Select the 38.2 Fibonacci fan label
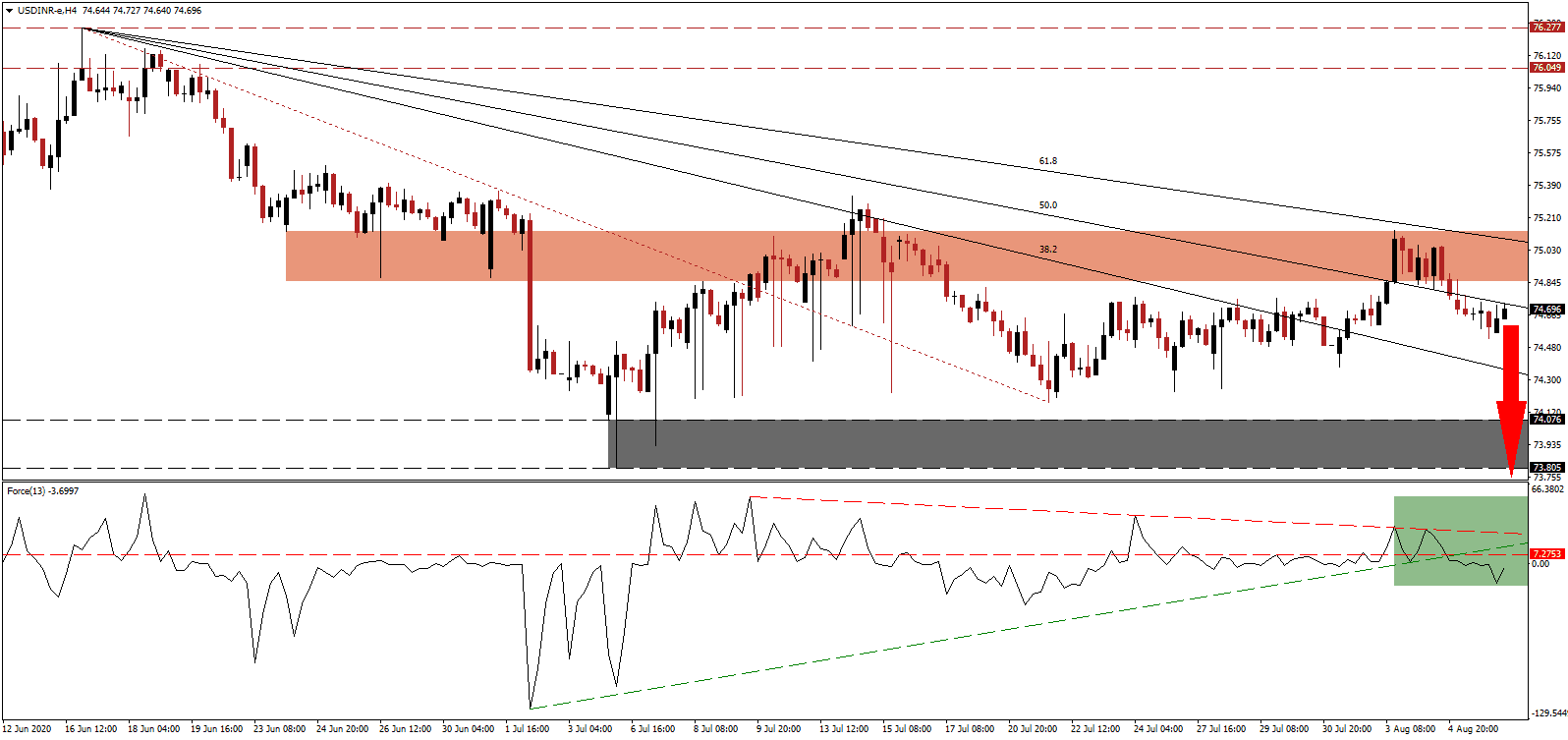1568x740 pixels. 1048,250
